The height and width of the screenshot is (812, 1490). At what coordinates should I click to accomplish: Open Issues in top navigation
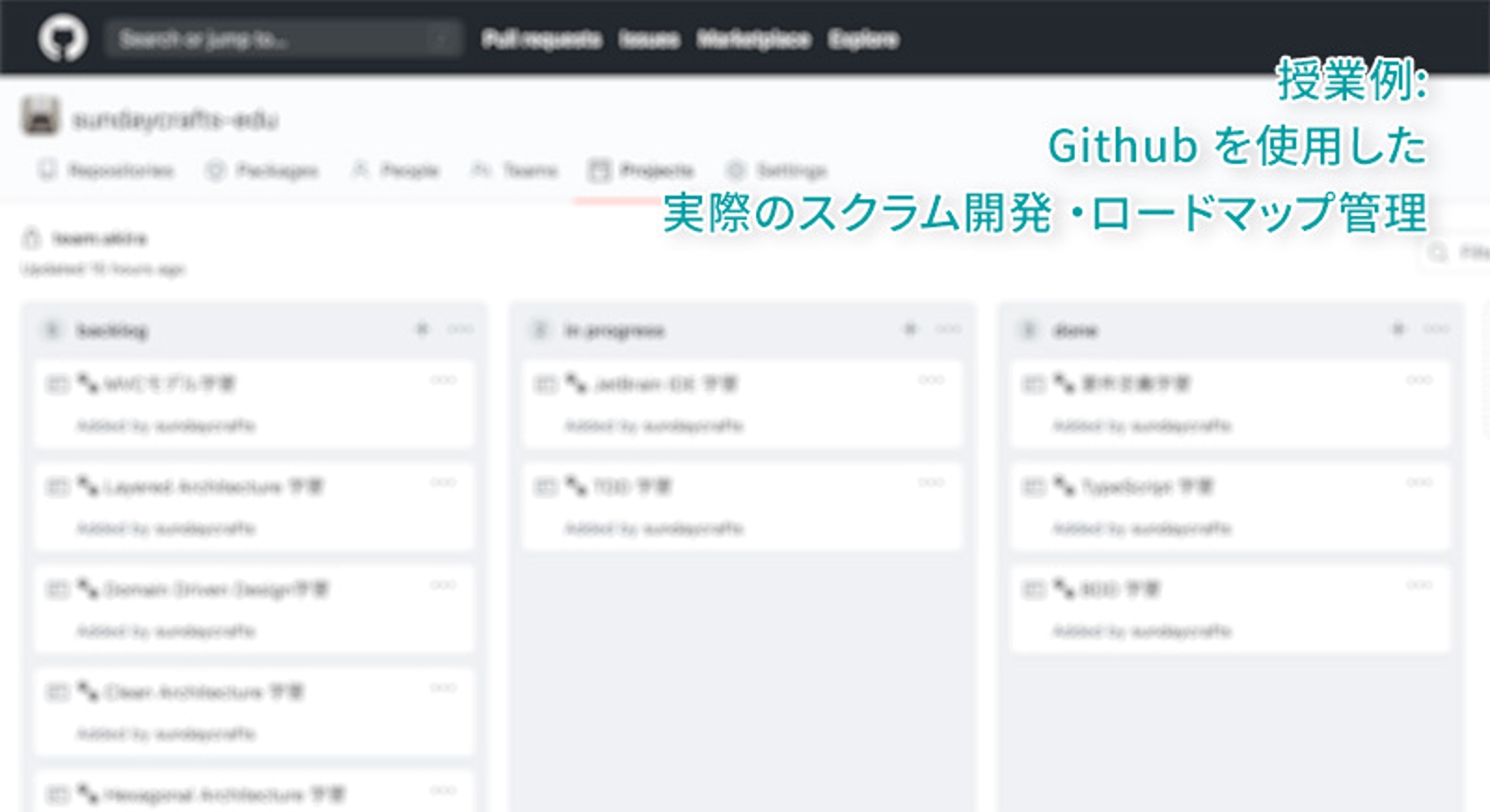click(x=650, y=39)
